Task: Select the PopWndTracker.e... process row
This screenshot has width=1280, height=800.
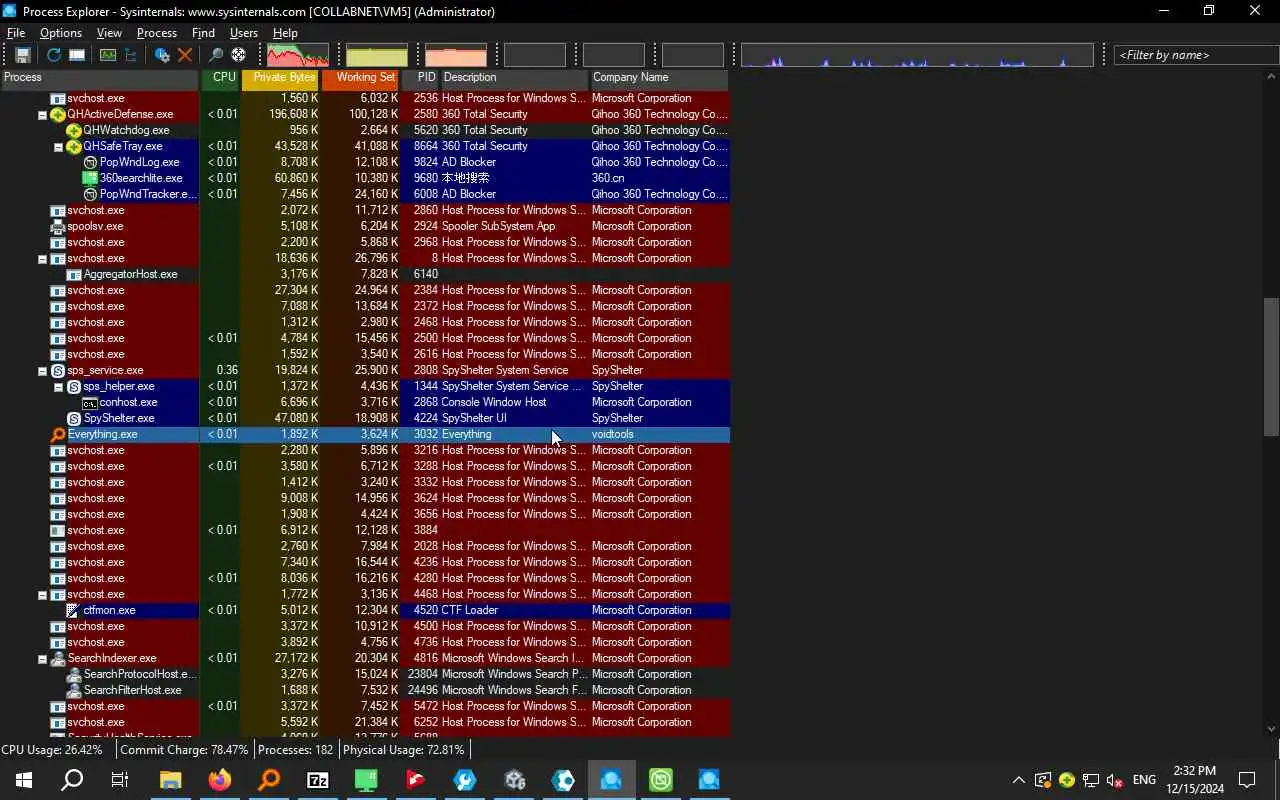Action: [x=365, y=194]
